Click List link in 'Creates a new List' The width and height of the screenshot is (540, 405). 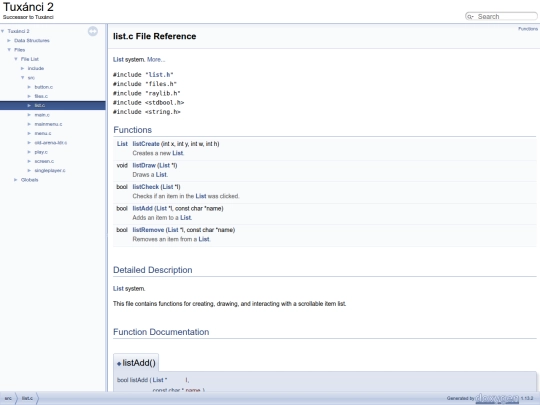178,153
